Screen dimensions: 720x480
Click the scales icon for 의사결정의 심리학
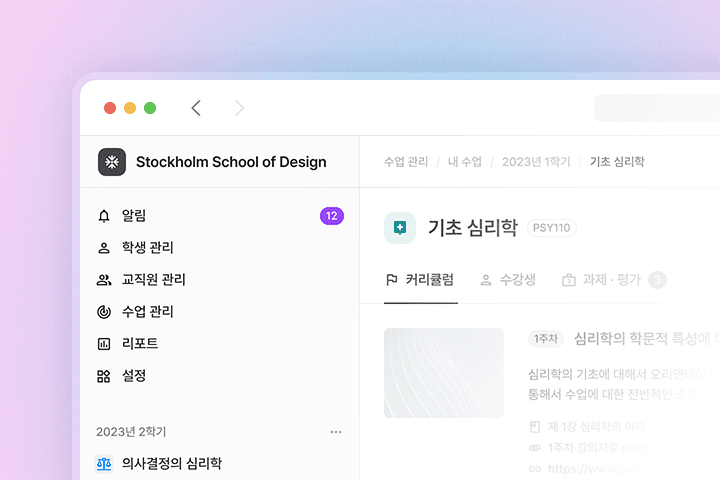pyautogui.click(x=104, y=463)
